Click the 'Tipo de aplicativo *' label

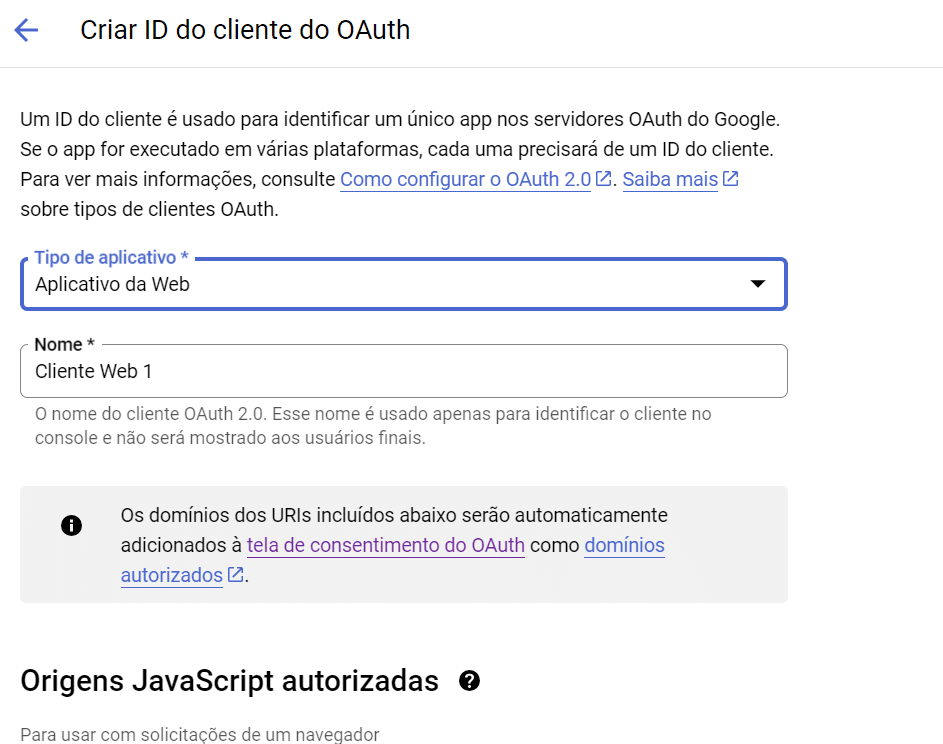pyautogui.click(x=111, y=258)
